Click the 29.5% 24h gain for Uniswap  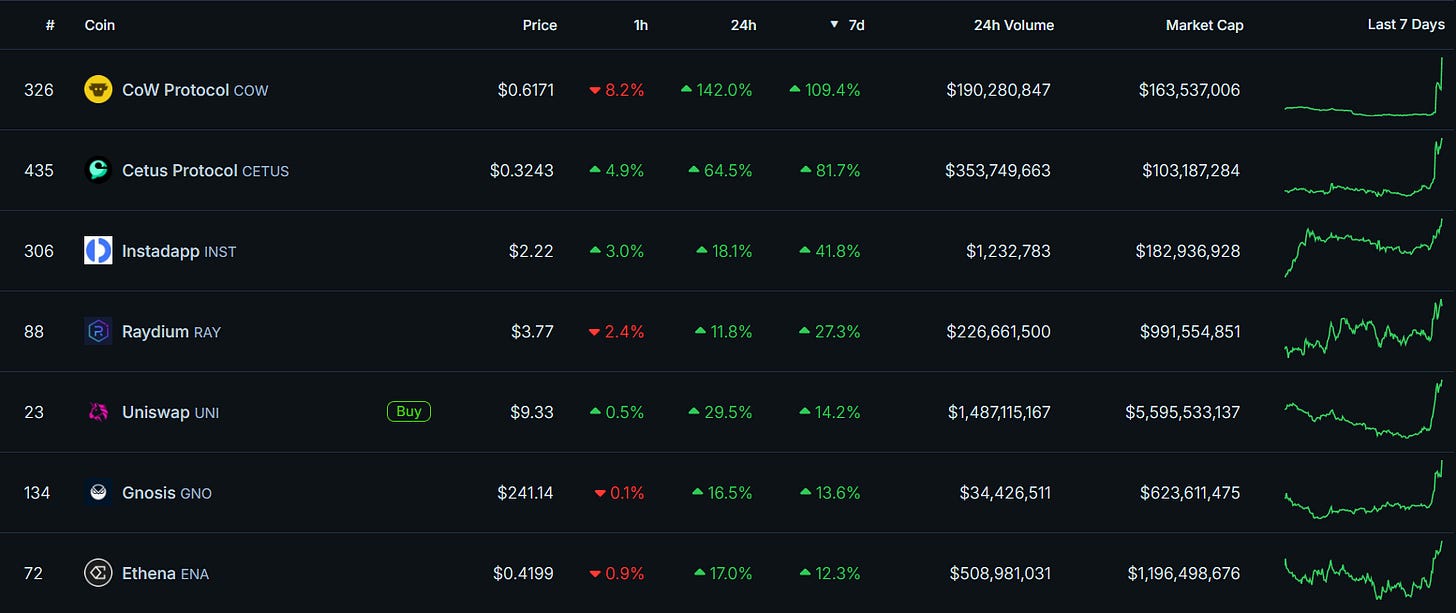tap(720, 412)
